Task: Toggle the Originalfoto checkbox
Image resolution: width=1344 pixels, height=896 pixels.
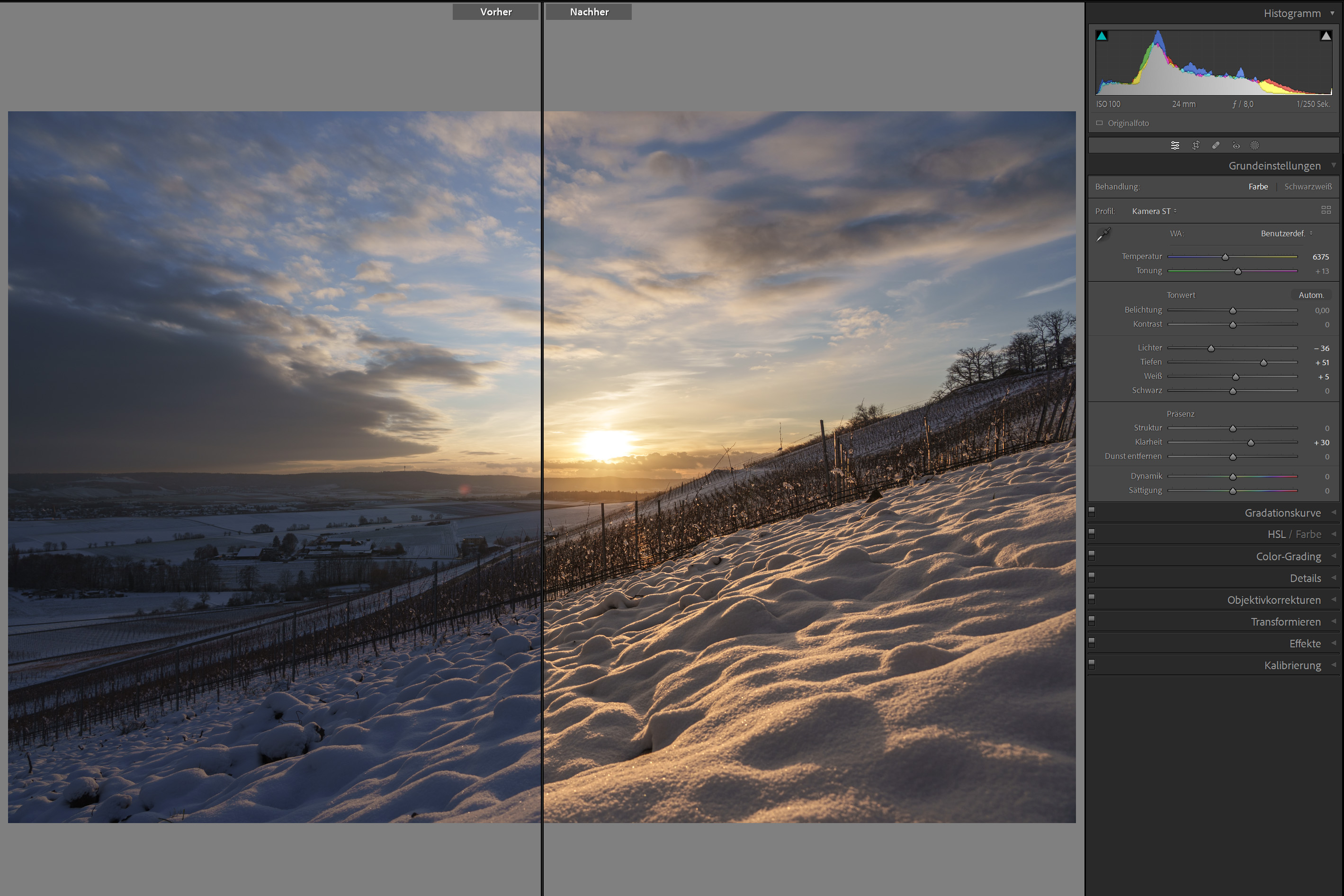Action: pyautogui.click(x=1100, y=123)
